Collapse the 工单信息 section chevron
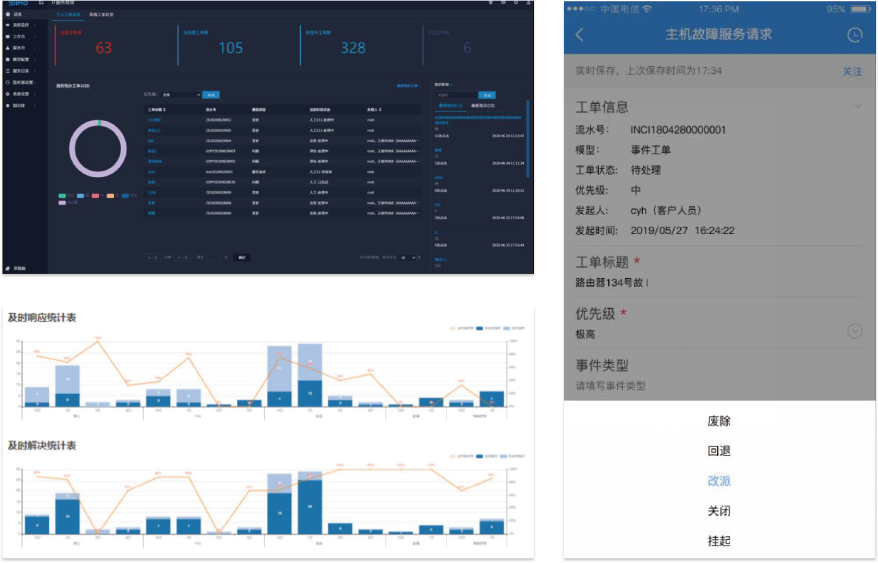This screenshot has height=563, width=878. click(x=856, y=106)
